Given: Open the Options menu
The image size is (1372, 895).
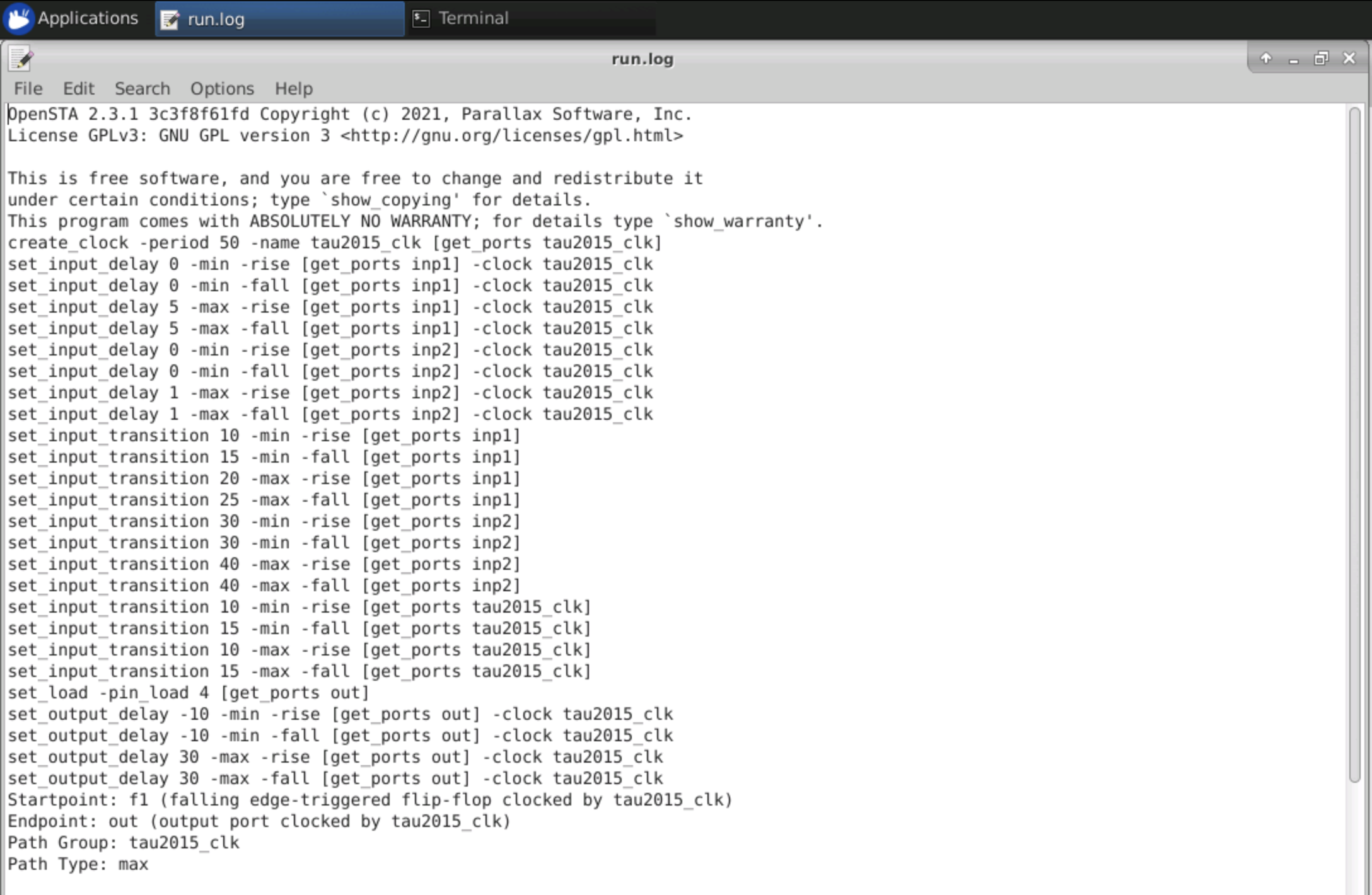Looking at the screenshot, I should point(222,88).
